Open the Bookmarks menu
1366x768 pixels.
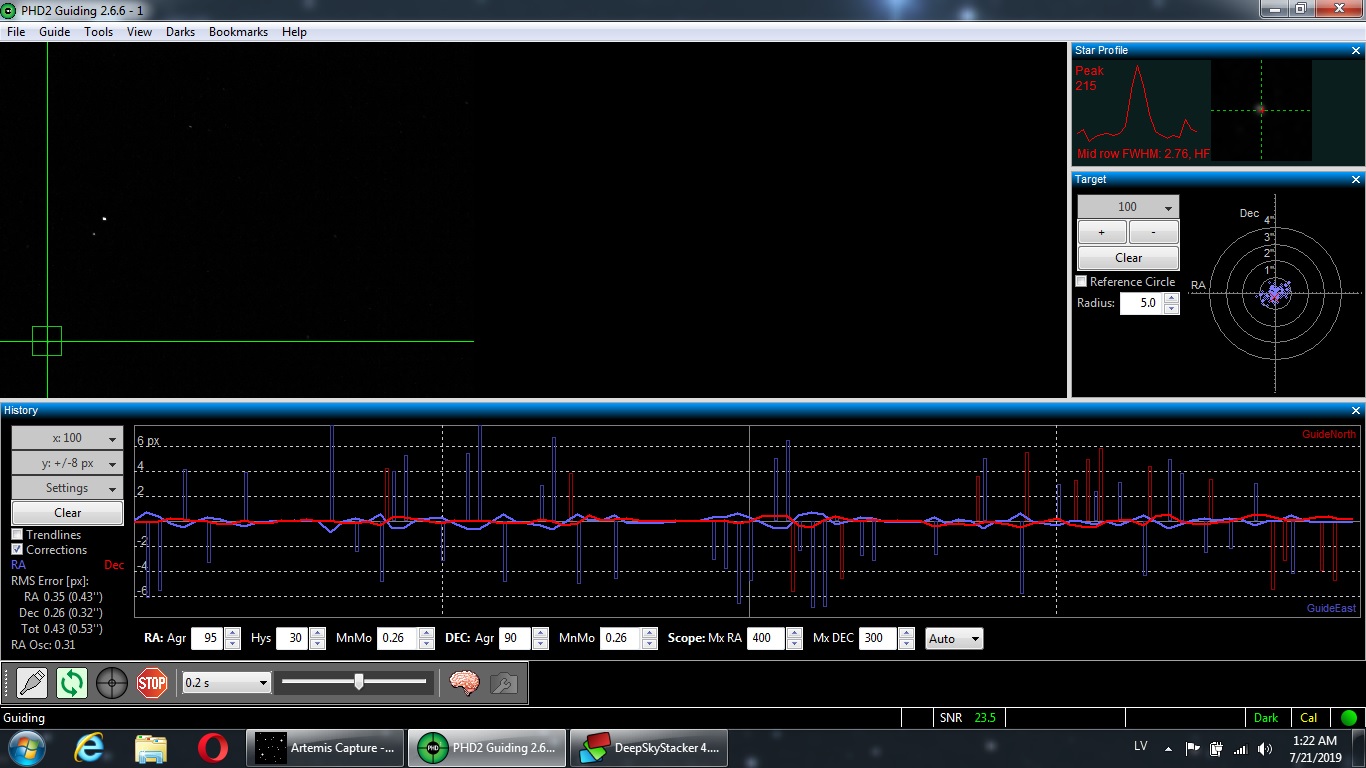point(238,32)
